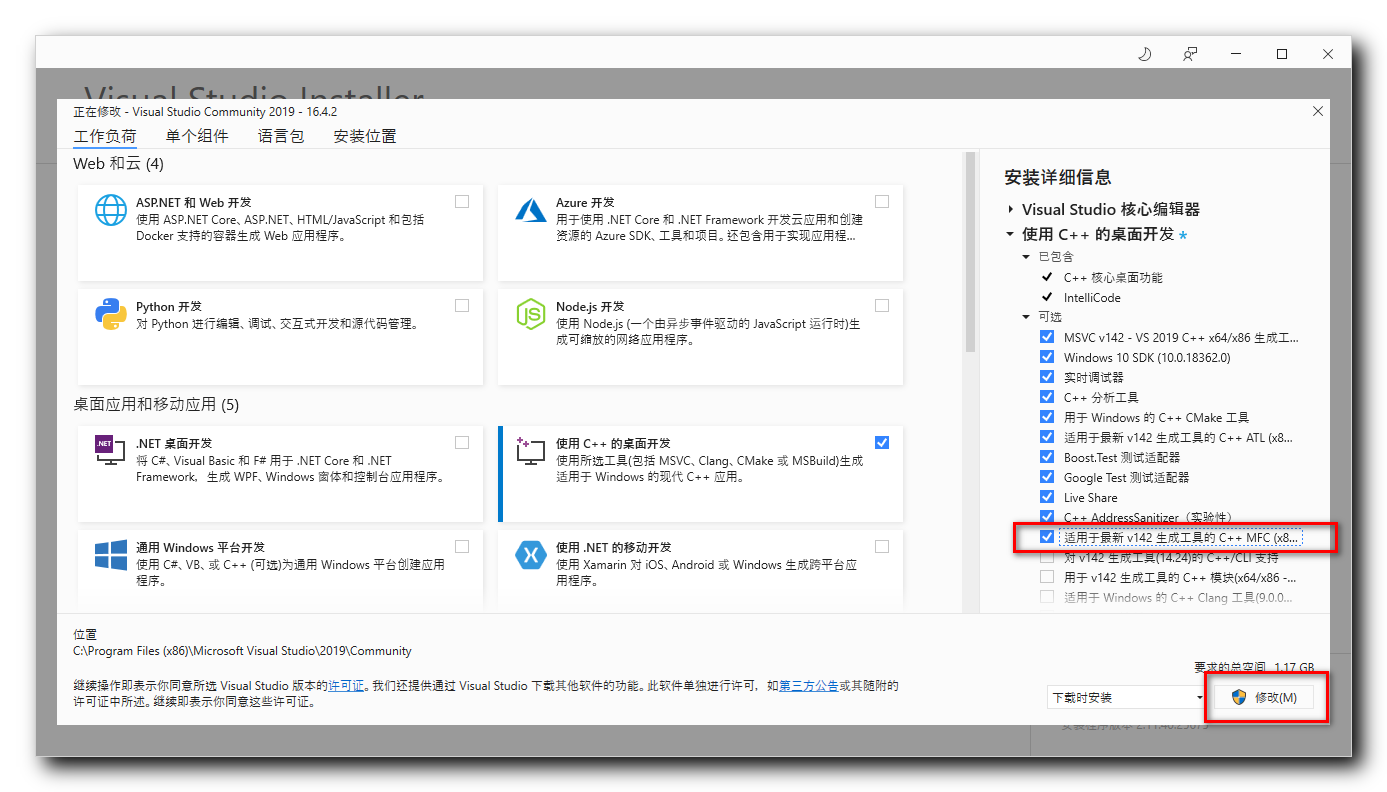Switch to the 语言包 tab
The image size is (1387, 792).
281,136
